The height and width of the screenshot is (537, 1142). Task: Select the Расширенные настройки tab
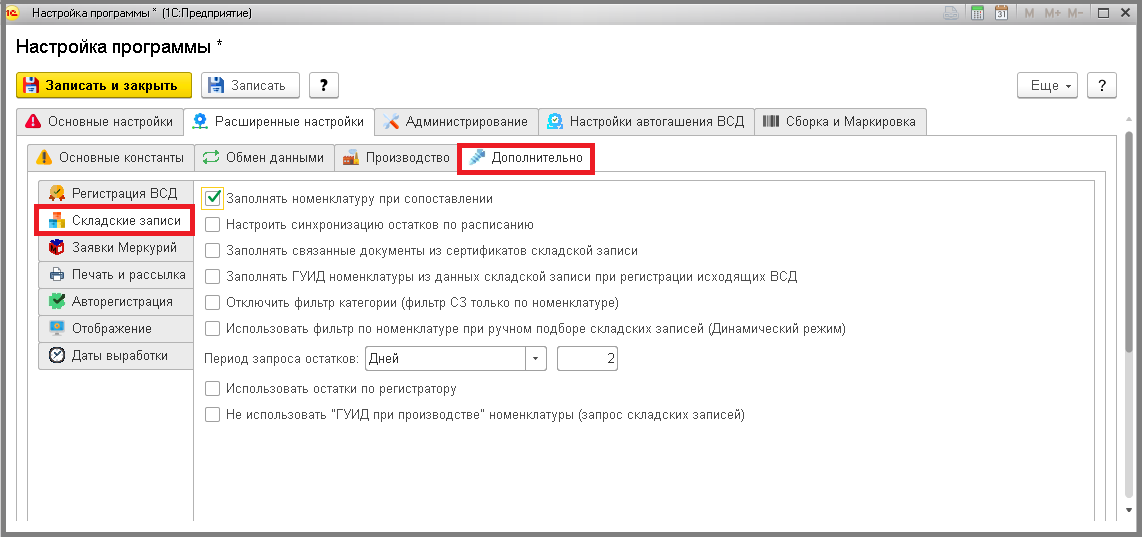coord(278,122)
